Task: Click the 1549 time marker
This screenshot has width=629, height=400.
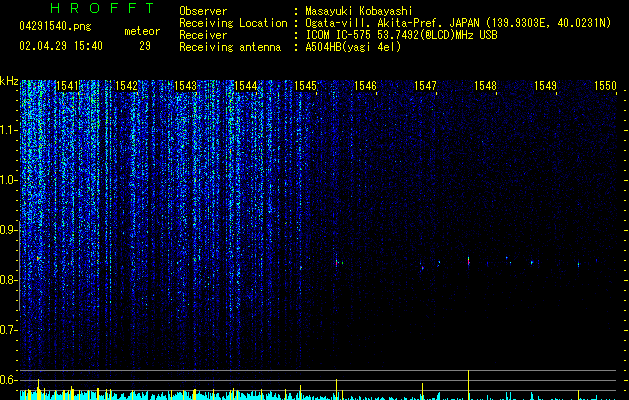Action: click(x=546, y=86)
